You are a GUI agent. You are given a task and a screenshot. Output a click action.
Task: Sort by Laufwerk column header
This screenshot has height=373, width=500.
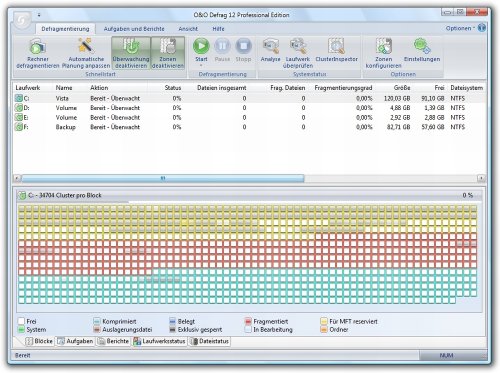[x=28, y=88]
